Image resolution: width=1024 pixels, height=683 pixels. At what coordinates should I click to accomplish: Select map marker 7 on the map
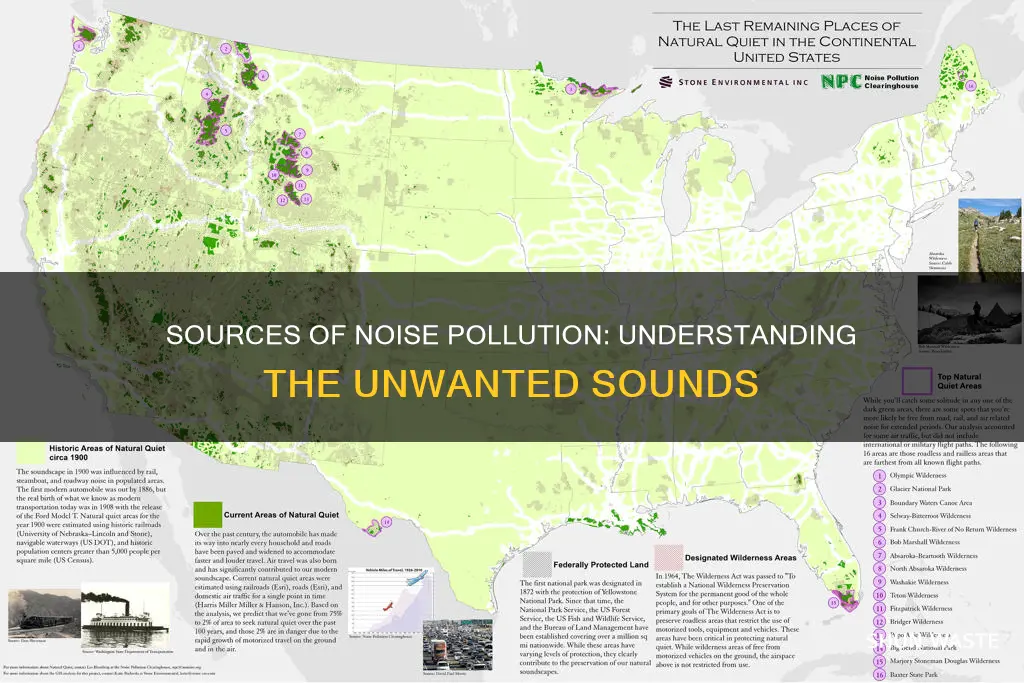click(300, 133)
